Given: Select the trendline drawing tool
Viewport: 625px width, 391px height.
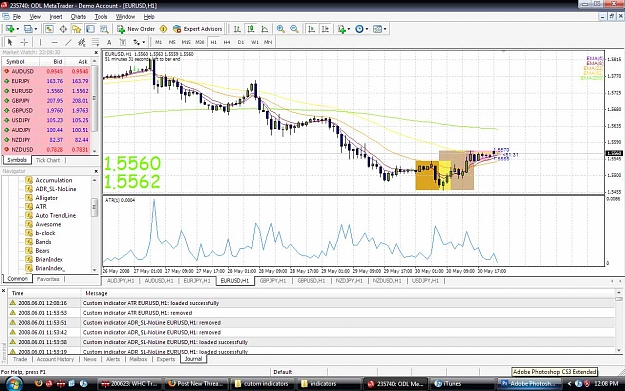Looking at the screenshot, I should tap(68, 42).
